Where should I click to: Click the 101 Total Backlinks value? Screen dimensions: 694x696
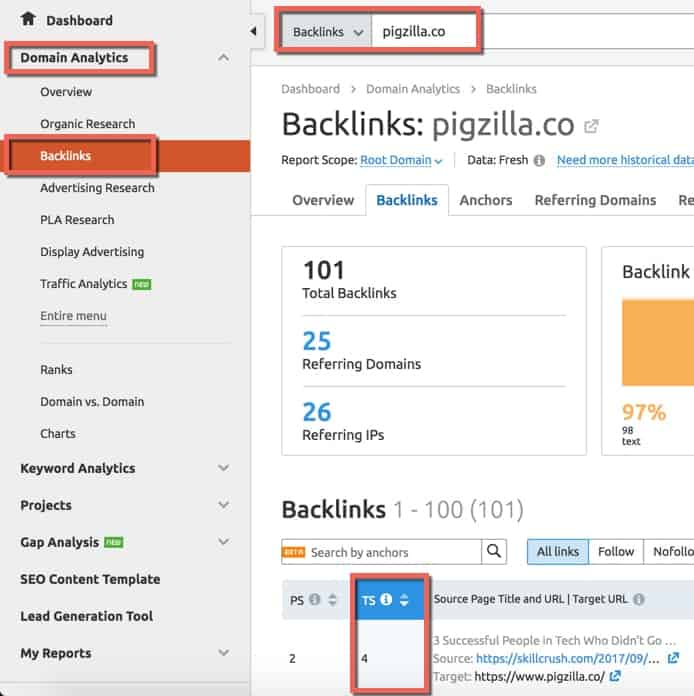(x=324, y=270)
